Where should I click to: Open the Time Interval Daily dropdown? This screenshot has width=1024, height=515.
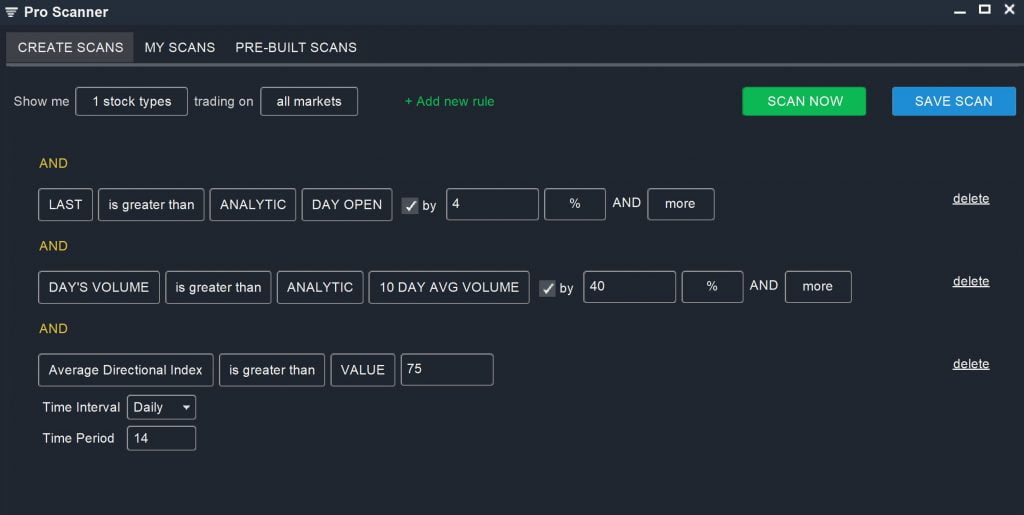pyautogui.click(x=161, y=408)
